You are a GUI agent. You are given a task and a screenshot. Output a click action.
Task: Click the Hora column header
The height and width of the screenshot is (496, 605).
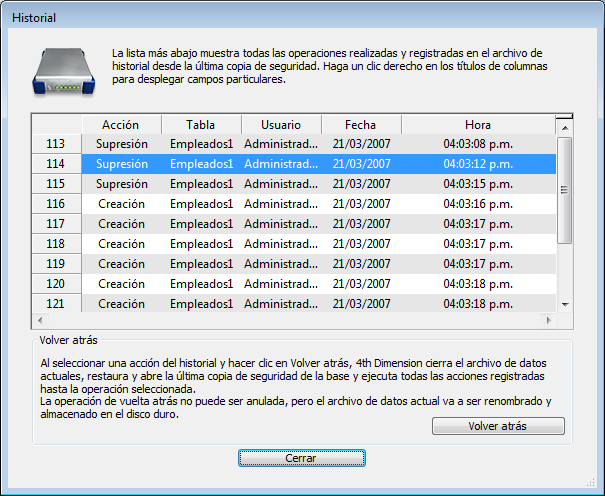[x=477, y=125]
